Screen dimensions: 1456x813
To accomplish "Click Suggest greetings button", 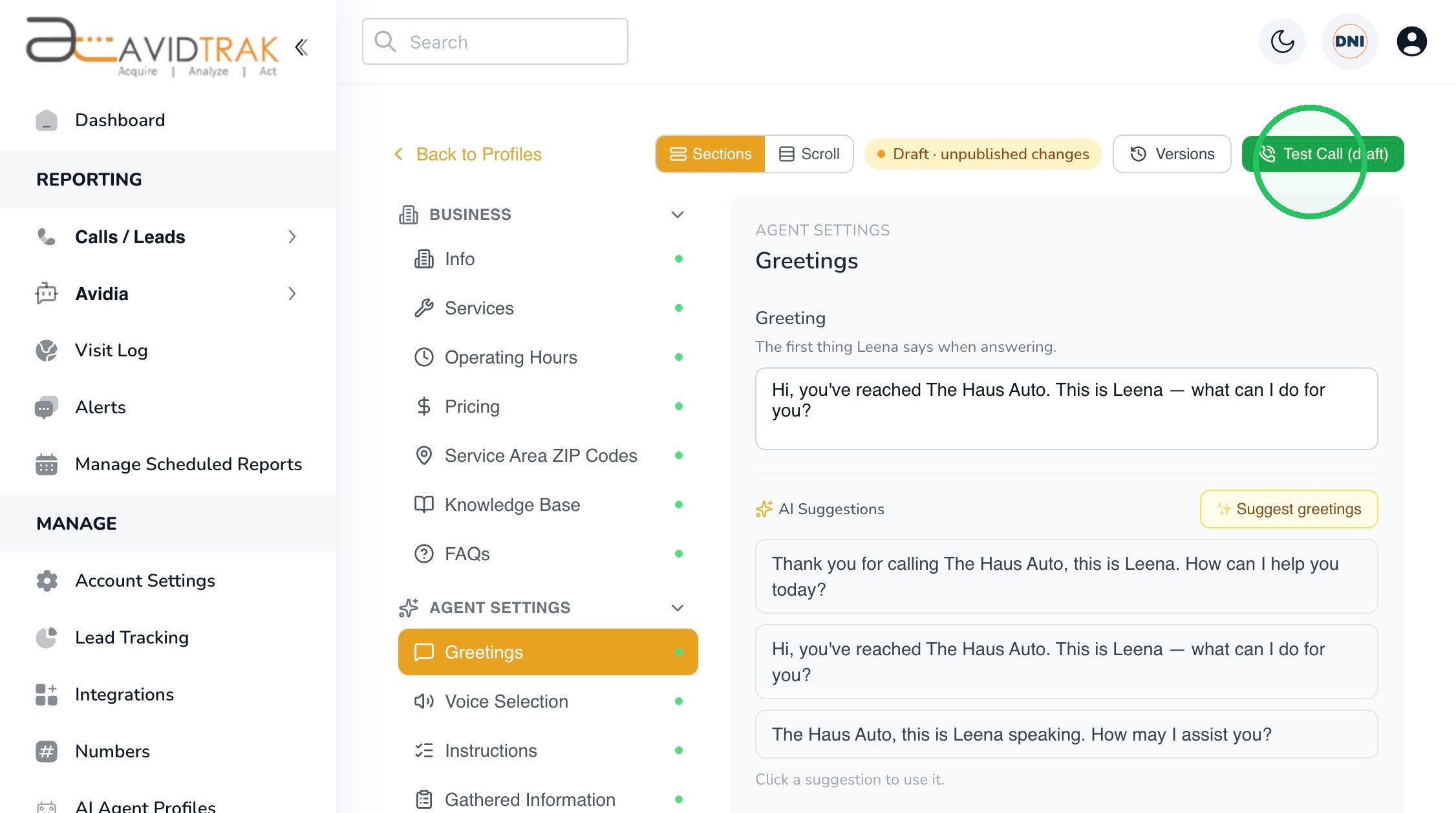I will pos(1289,509).
